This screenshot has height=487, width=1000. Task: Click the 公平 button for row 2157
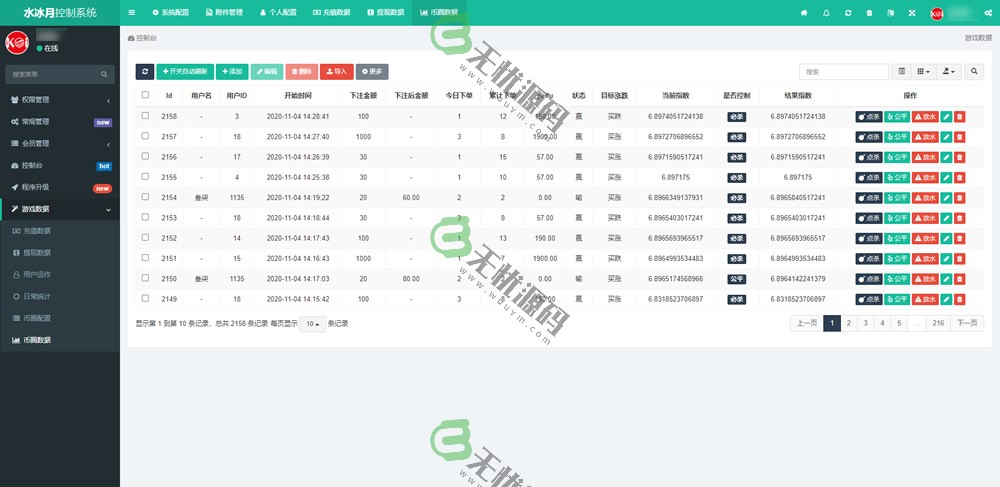(897, 137)
